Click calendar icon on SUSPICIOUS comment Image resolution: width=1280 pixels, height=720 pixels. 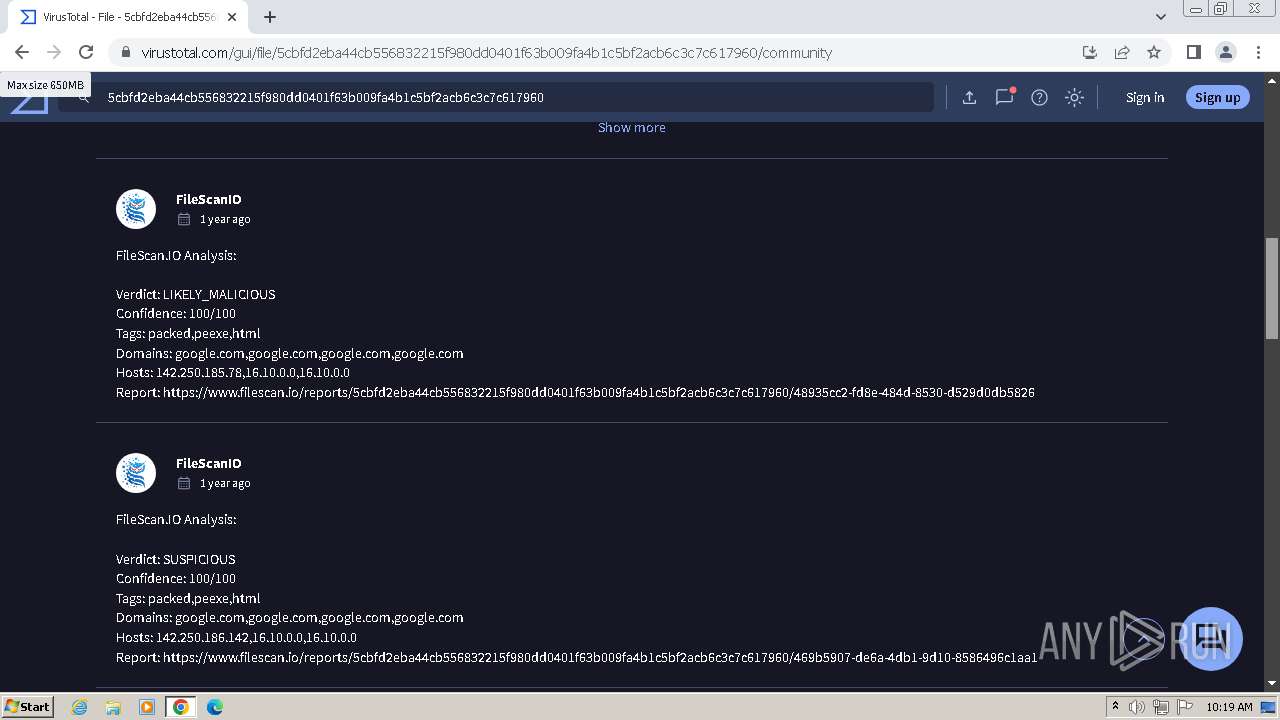pos(184,483)
